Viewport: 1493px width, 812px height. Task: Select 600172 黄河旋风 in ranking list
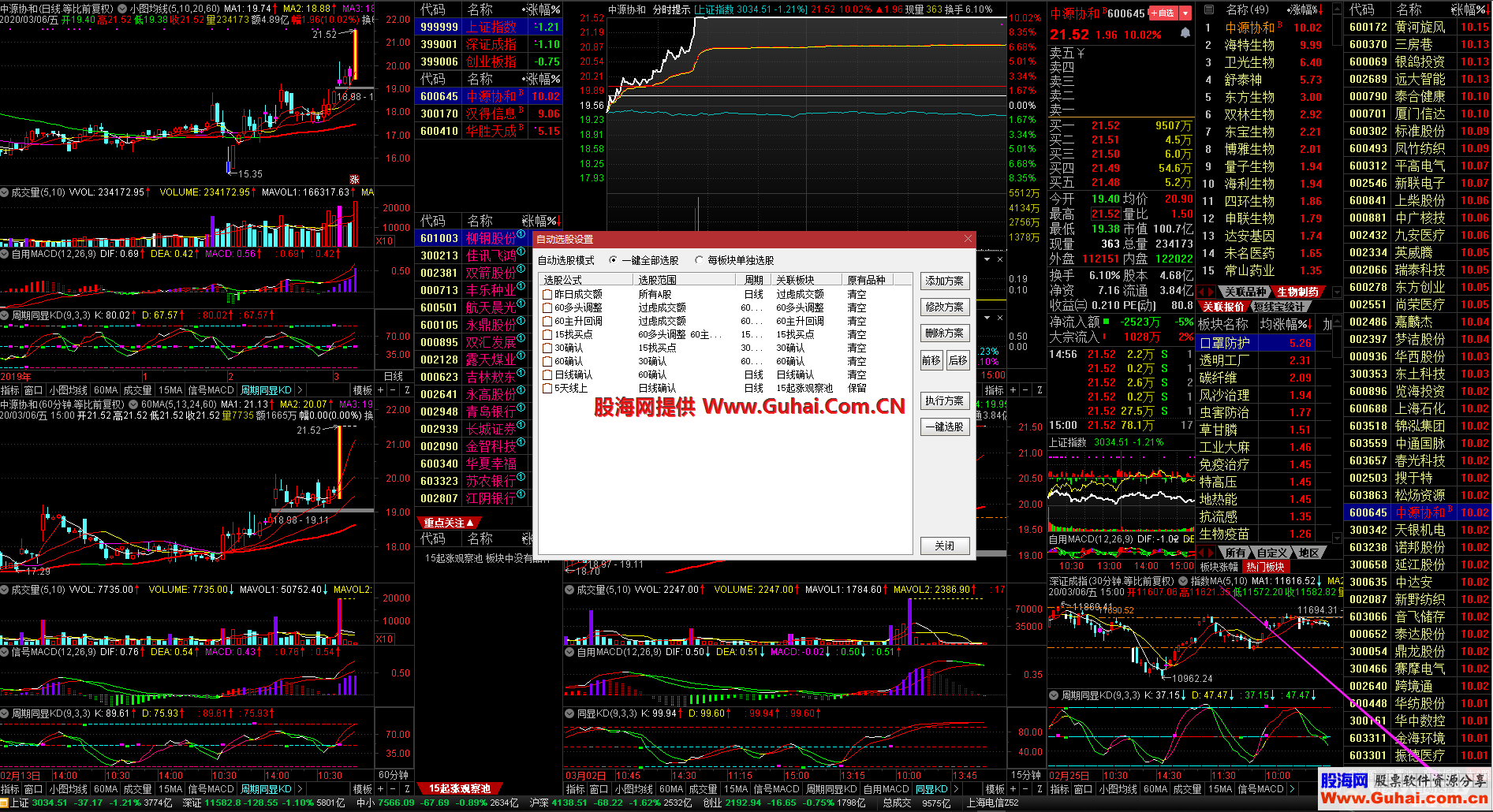pyautogui.click(x=1418, y=27)
